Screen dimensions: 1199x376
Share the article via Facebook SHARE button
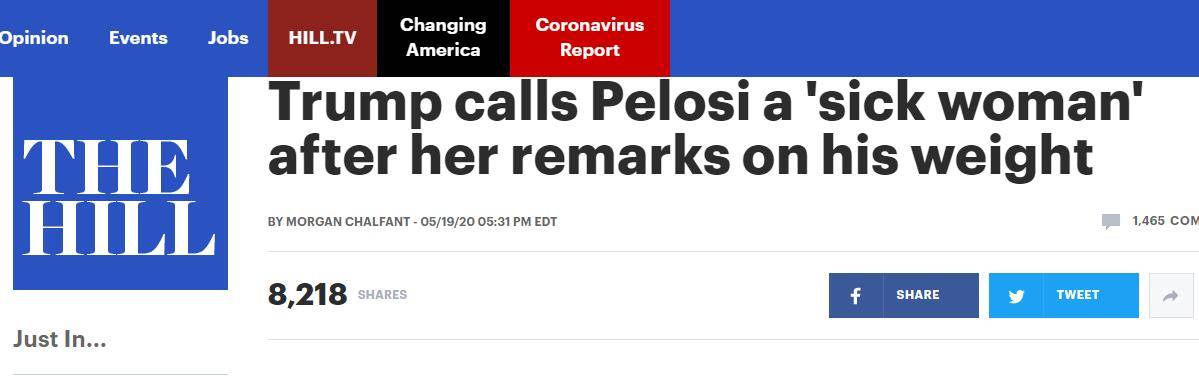click(x=904, y=296)
